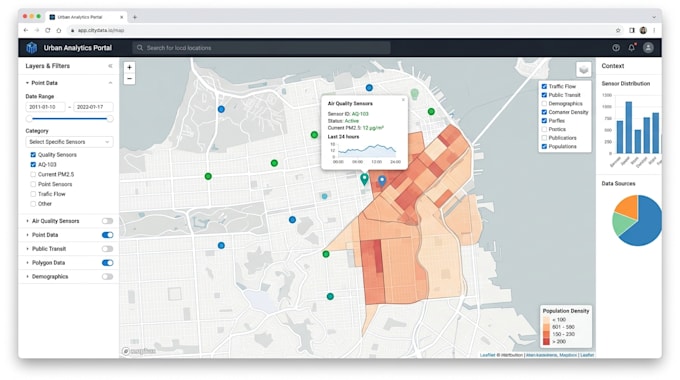Click the search magnifier icon

(140, 48)
